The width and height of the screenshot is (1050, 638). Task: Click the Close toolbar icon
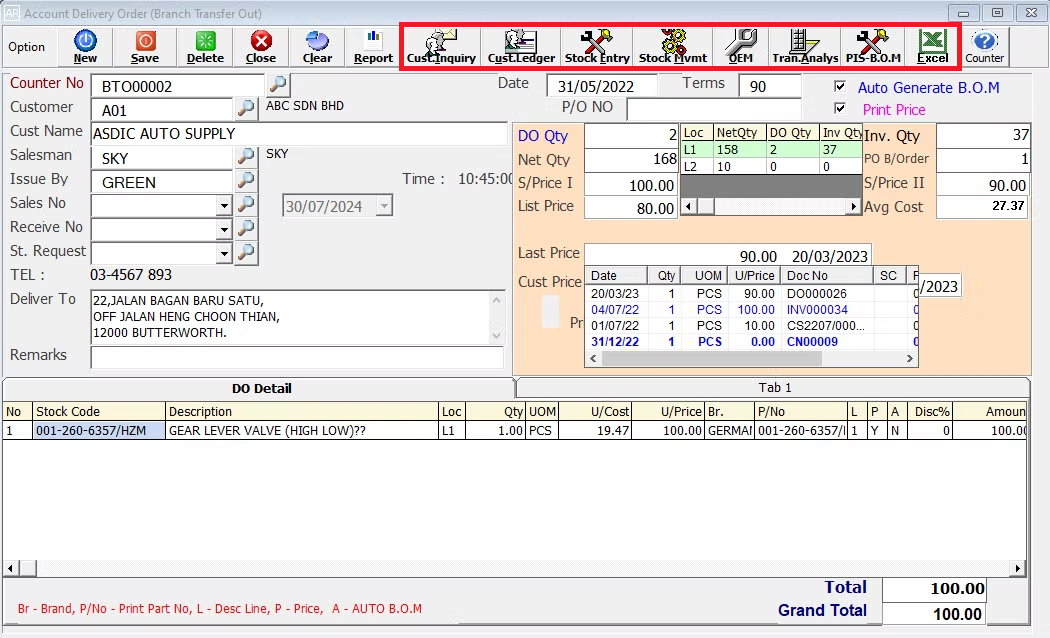(x=260, y=47)
